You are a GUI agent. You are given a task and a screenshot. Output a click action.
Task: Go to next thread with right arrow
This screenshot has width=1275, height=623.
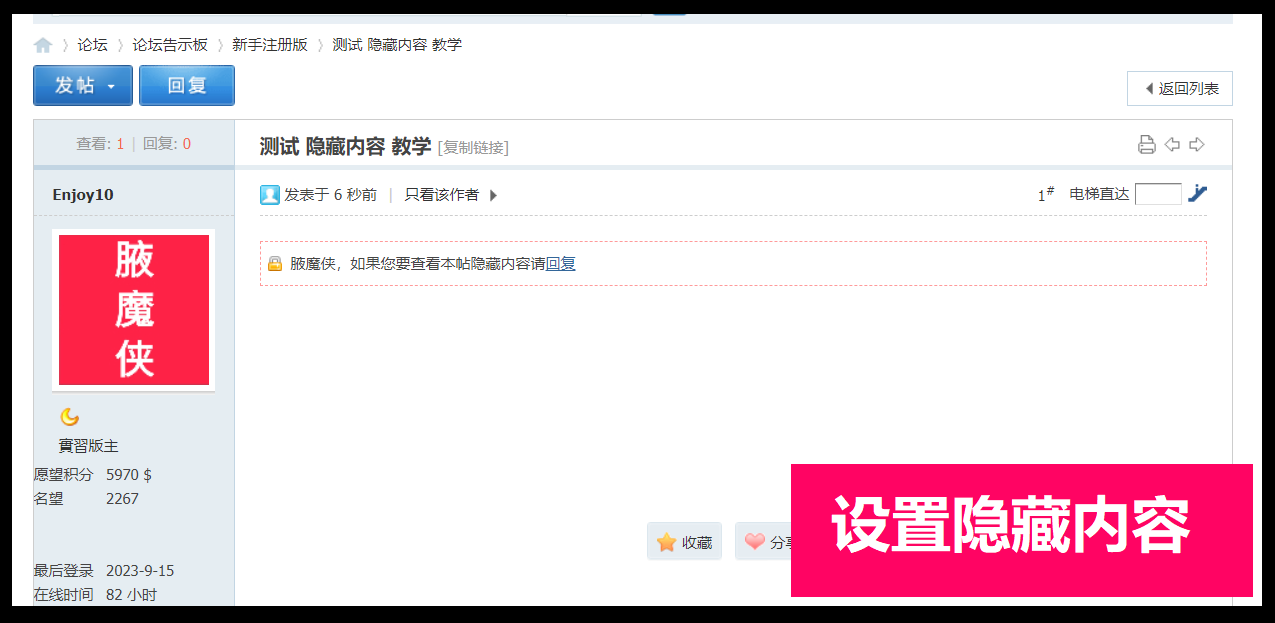coord(1197,145)
